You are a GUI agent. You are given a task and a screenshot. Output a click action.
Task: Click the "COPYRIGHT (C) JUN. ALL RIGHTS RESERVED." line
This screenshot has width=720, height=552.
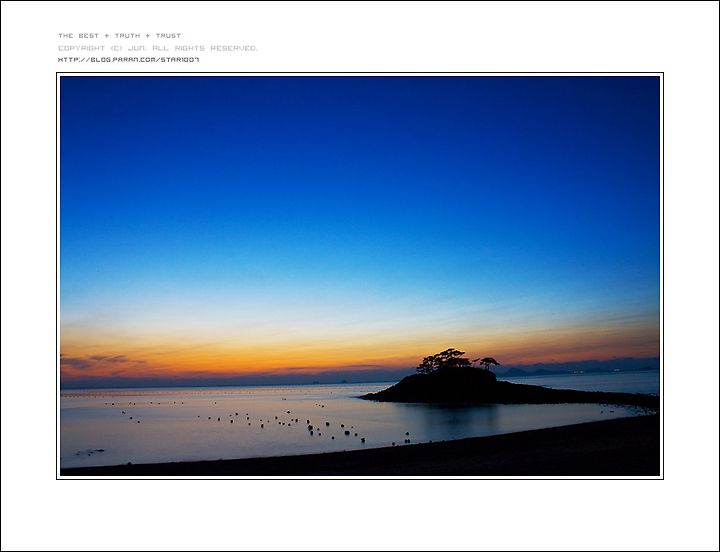pos(158,48)
